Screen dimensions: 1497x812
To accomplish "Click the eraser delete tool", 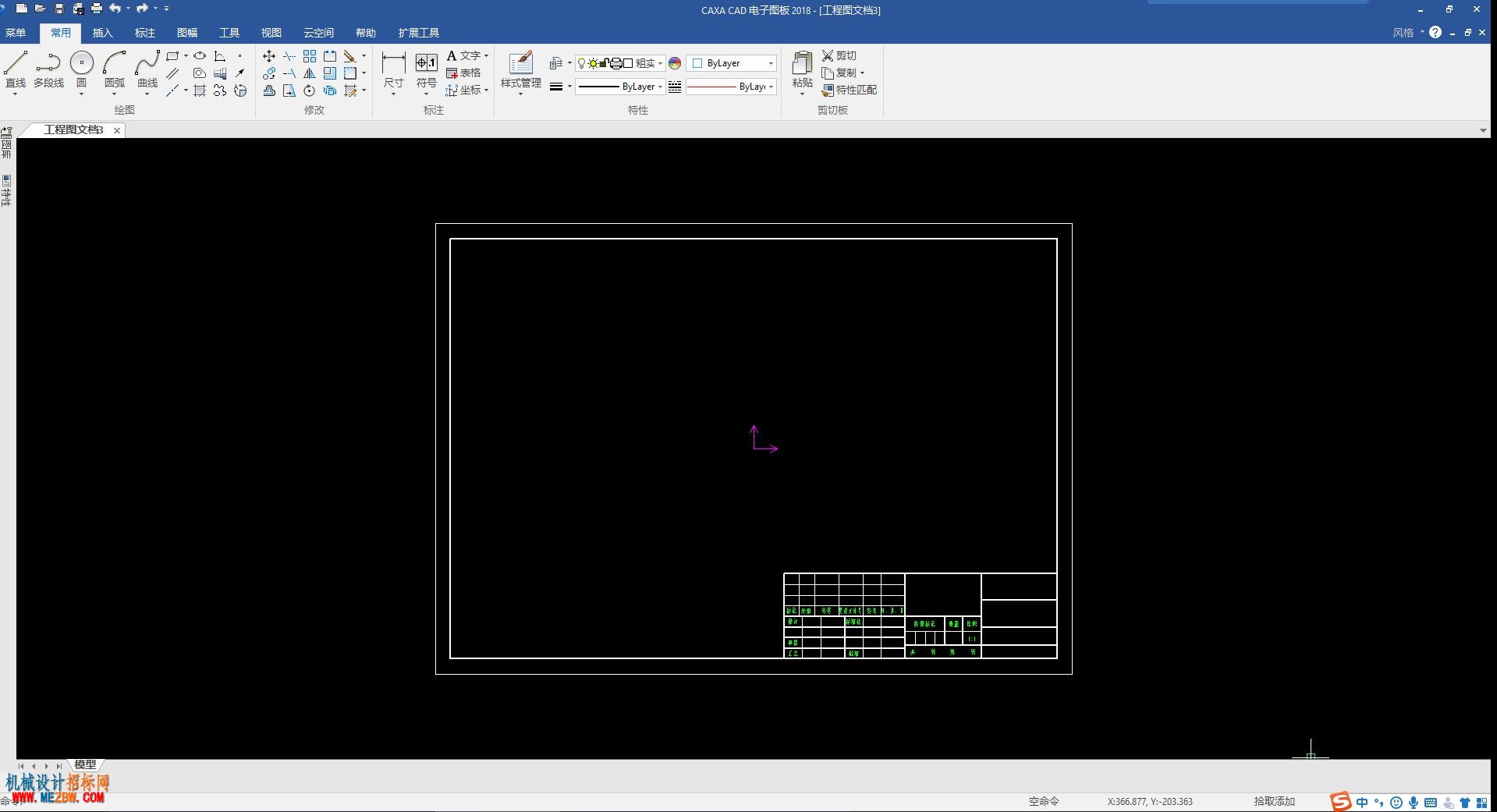I will (349, 56).
